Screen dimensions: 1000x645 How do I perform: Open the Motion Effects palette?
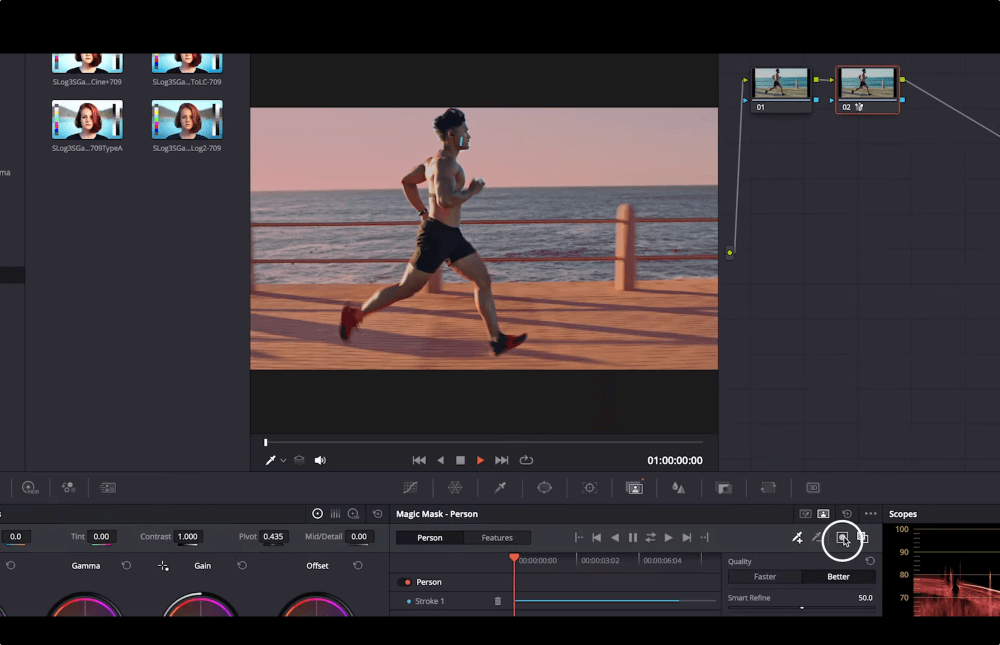[108, 487]
